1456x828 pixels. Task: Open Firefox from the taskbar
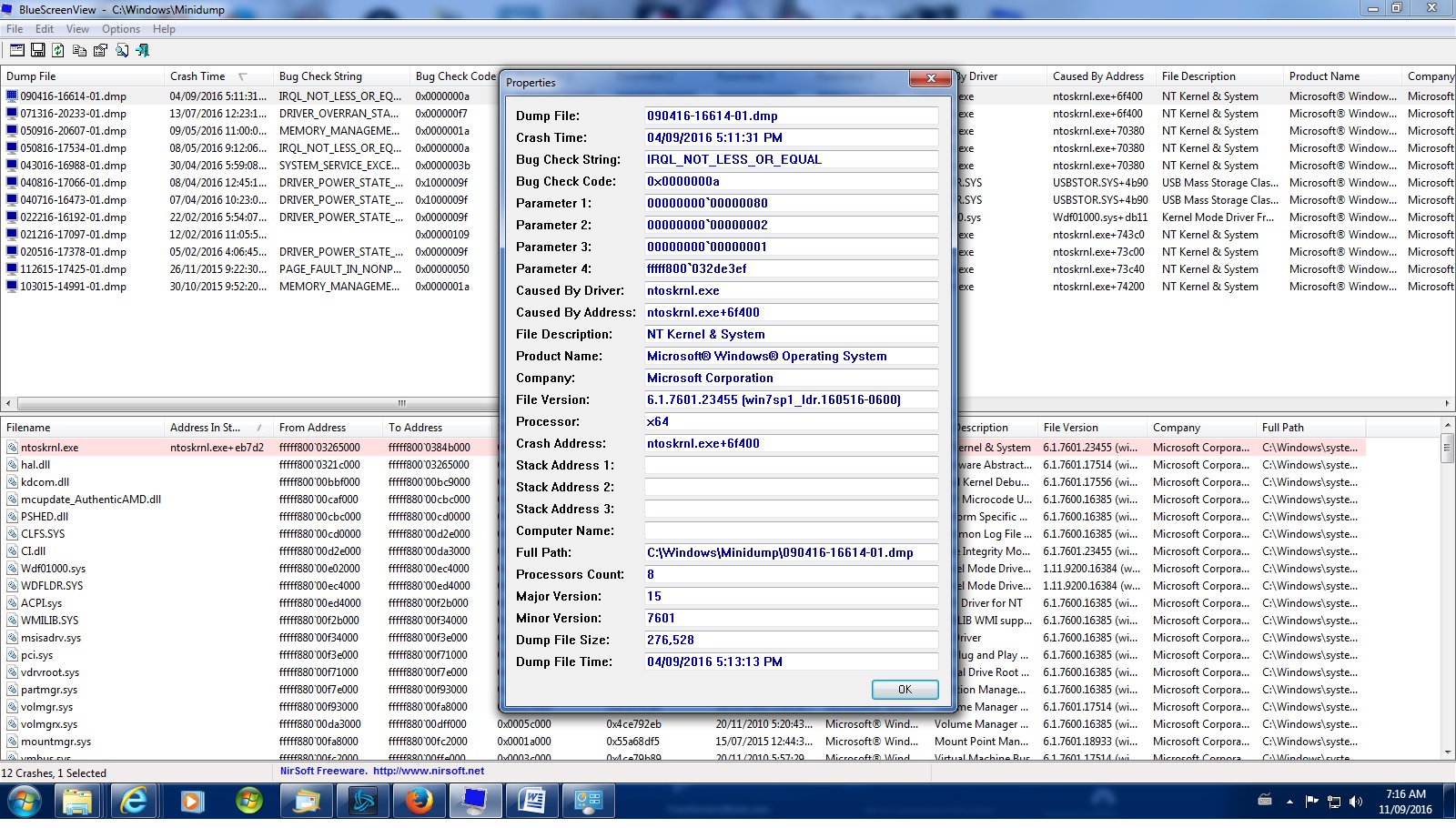click(x=419, y=802)
